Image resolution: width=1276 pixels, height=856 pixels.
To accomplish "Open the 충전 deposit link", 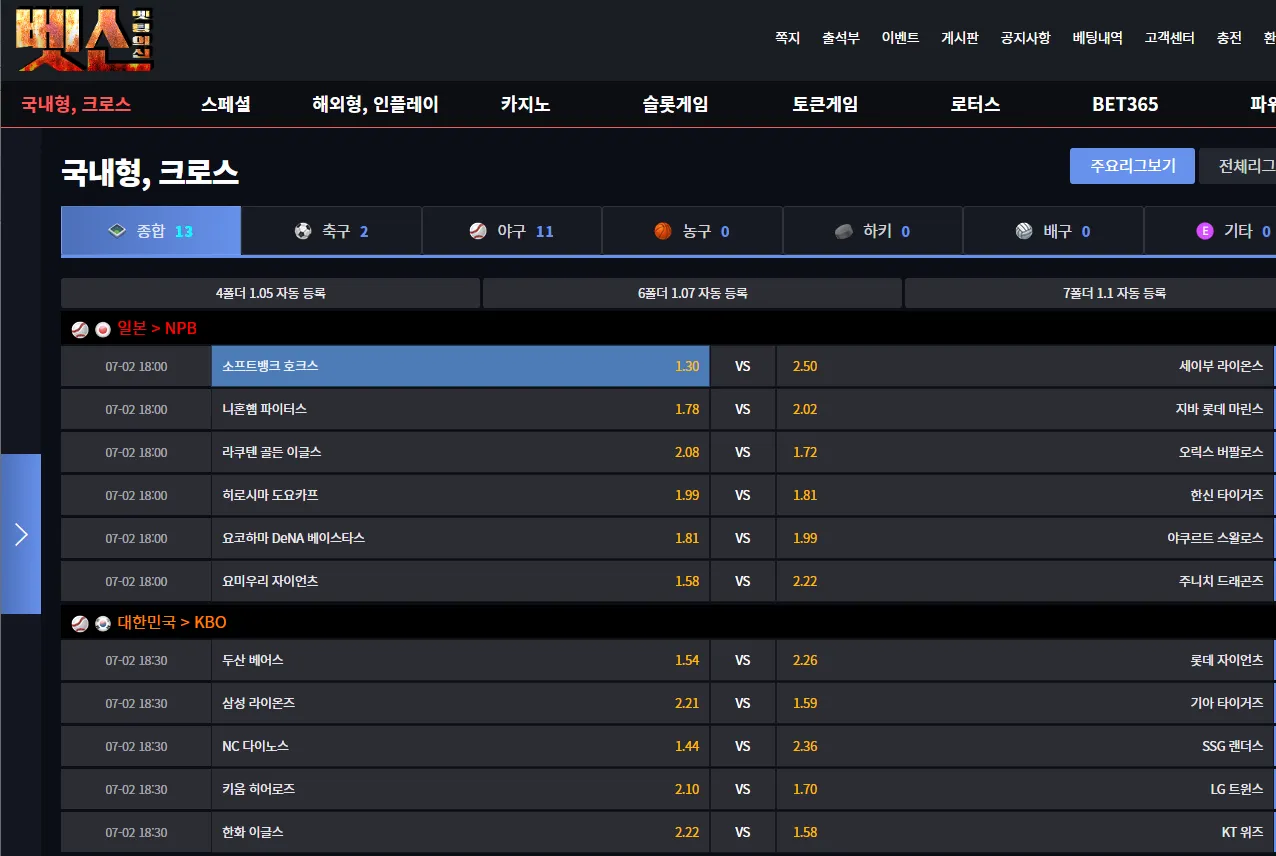I will 1229,38.
